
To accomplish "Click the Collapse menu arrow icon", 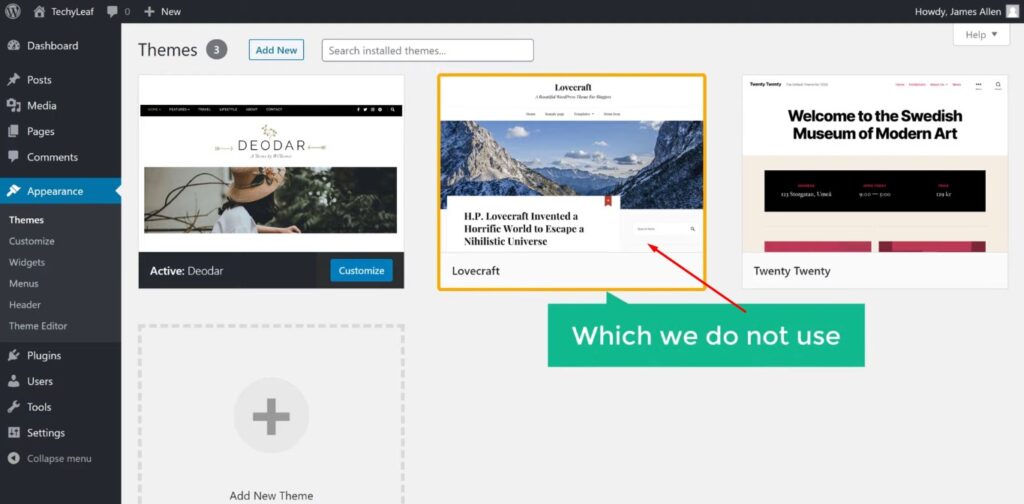I will pyautogui.click(x=13, y=458).
